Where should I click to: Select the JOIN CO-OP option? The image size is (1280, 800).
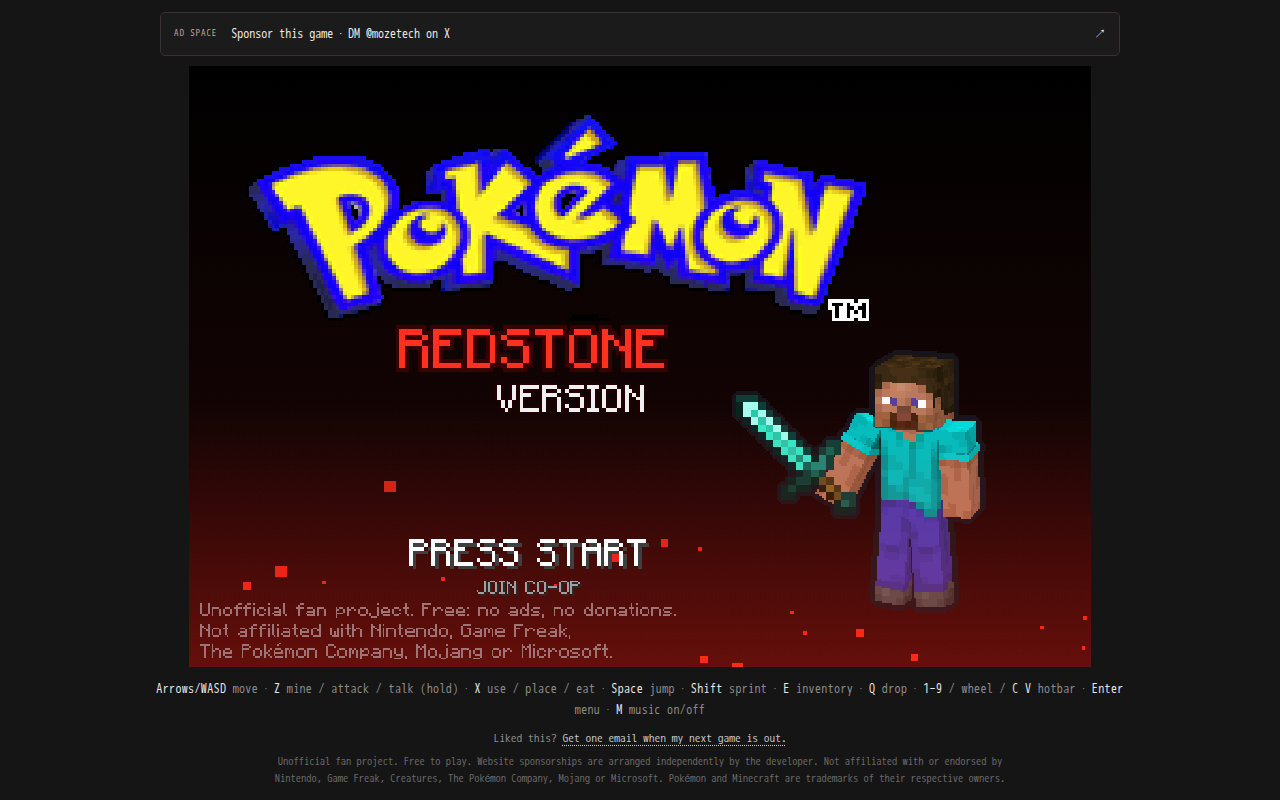pyautogui.click(x=528, y=587)
